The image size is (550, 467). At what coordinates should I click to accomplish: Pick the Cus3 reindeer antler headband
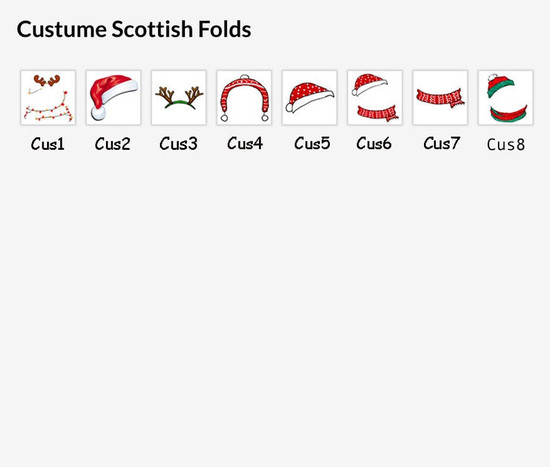(x=179, y=98)
